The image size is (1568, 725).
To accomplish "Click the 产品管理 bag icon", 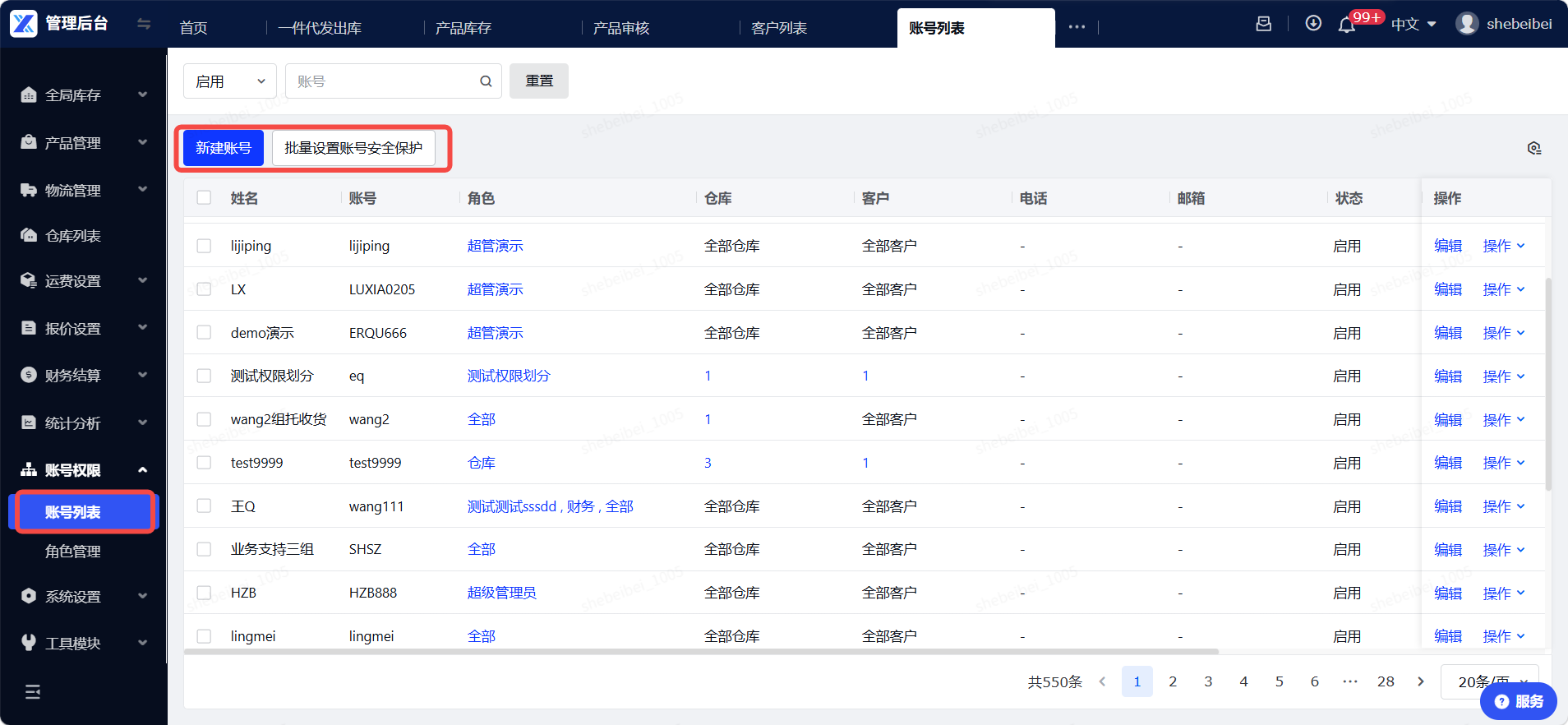I will click(x=29, y=142).
